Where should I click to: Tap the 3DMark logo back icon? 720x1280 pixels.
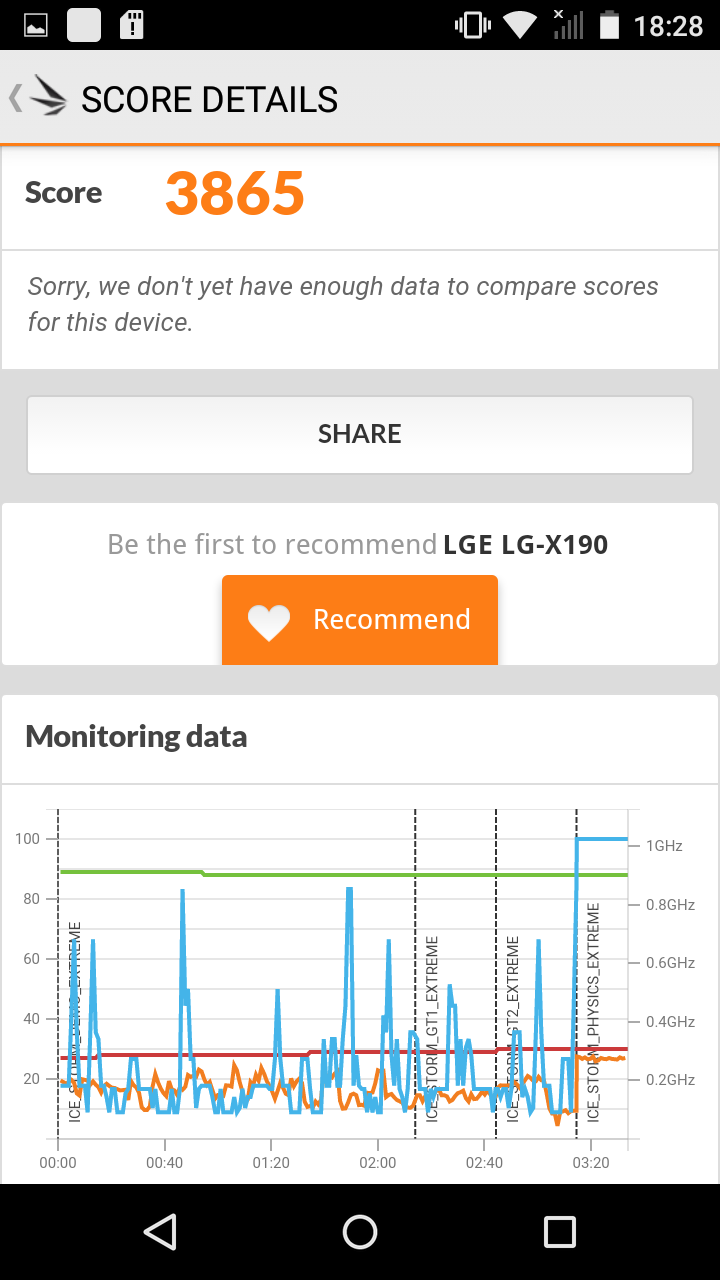click(38, 98)
